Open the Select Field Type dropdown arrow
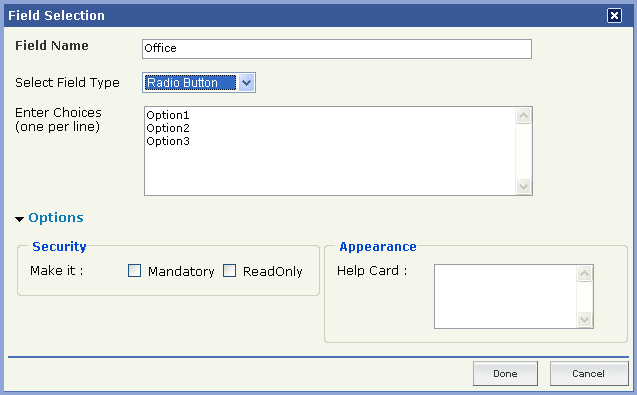The height and width of the screenshot is (395, 637). click(x=246, y=83)
